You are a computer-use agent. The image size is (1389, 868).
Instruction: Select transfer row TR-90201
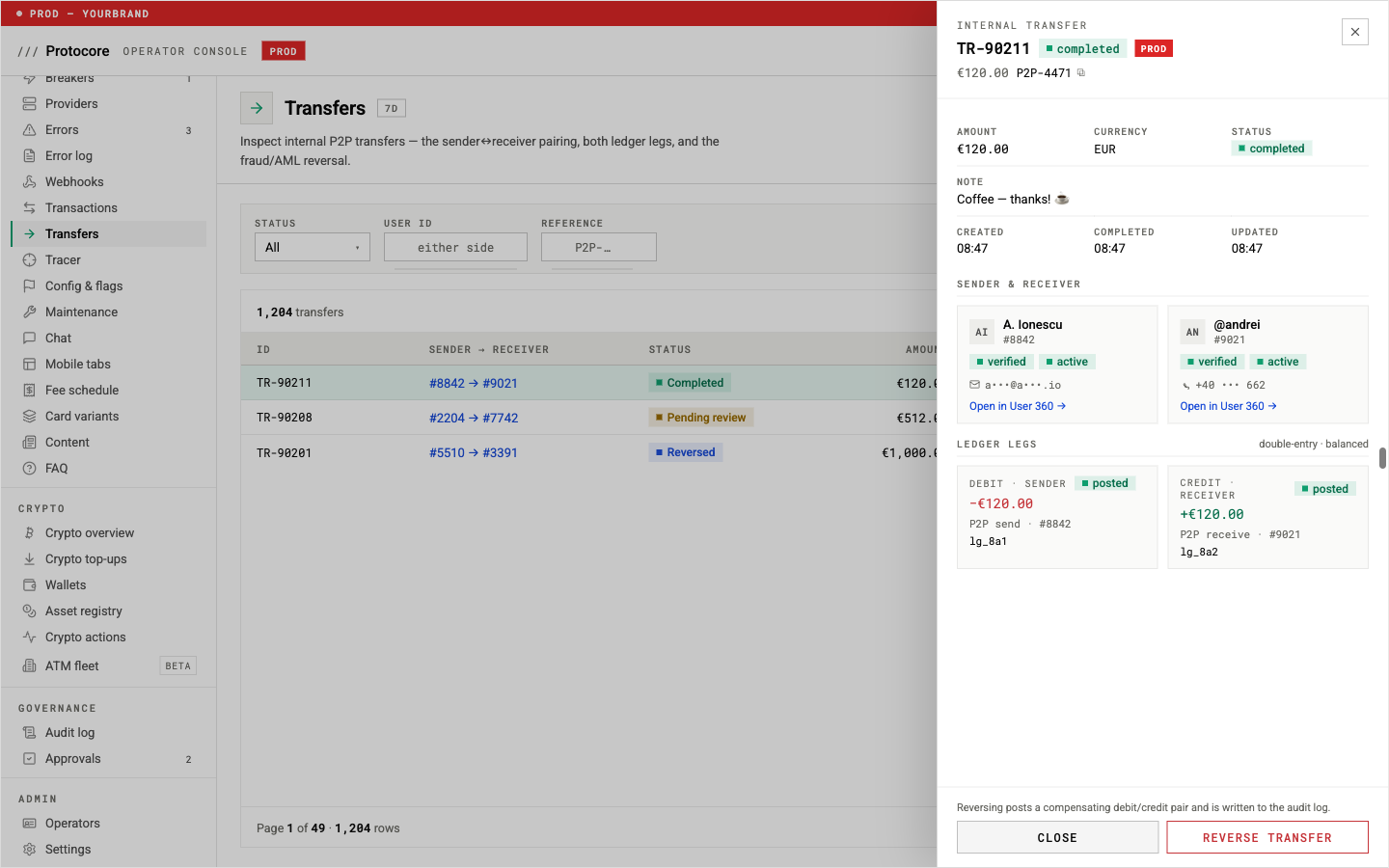588,452
